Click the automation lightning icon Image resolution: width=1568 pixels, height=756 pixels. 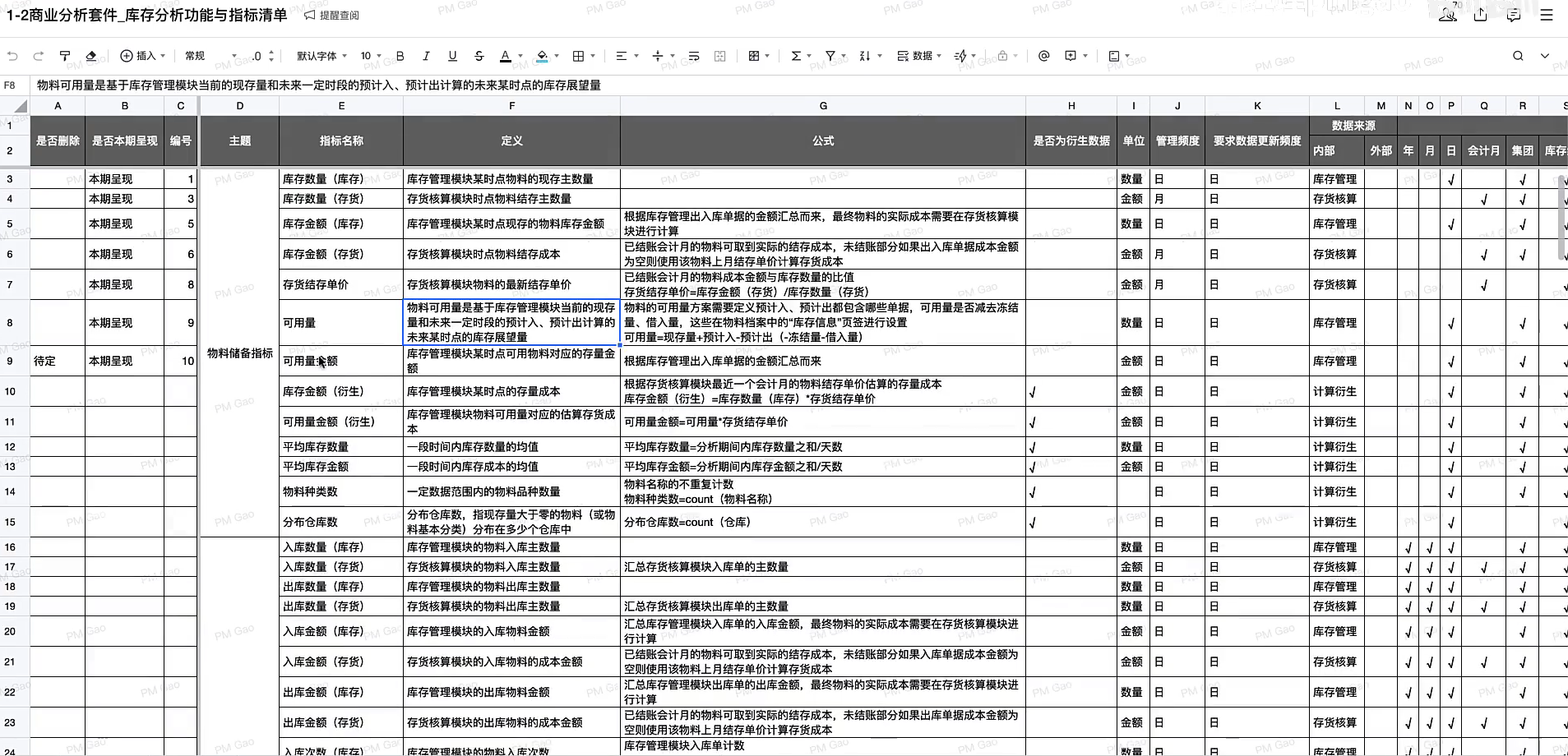pos(960,56)
